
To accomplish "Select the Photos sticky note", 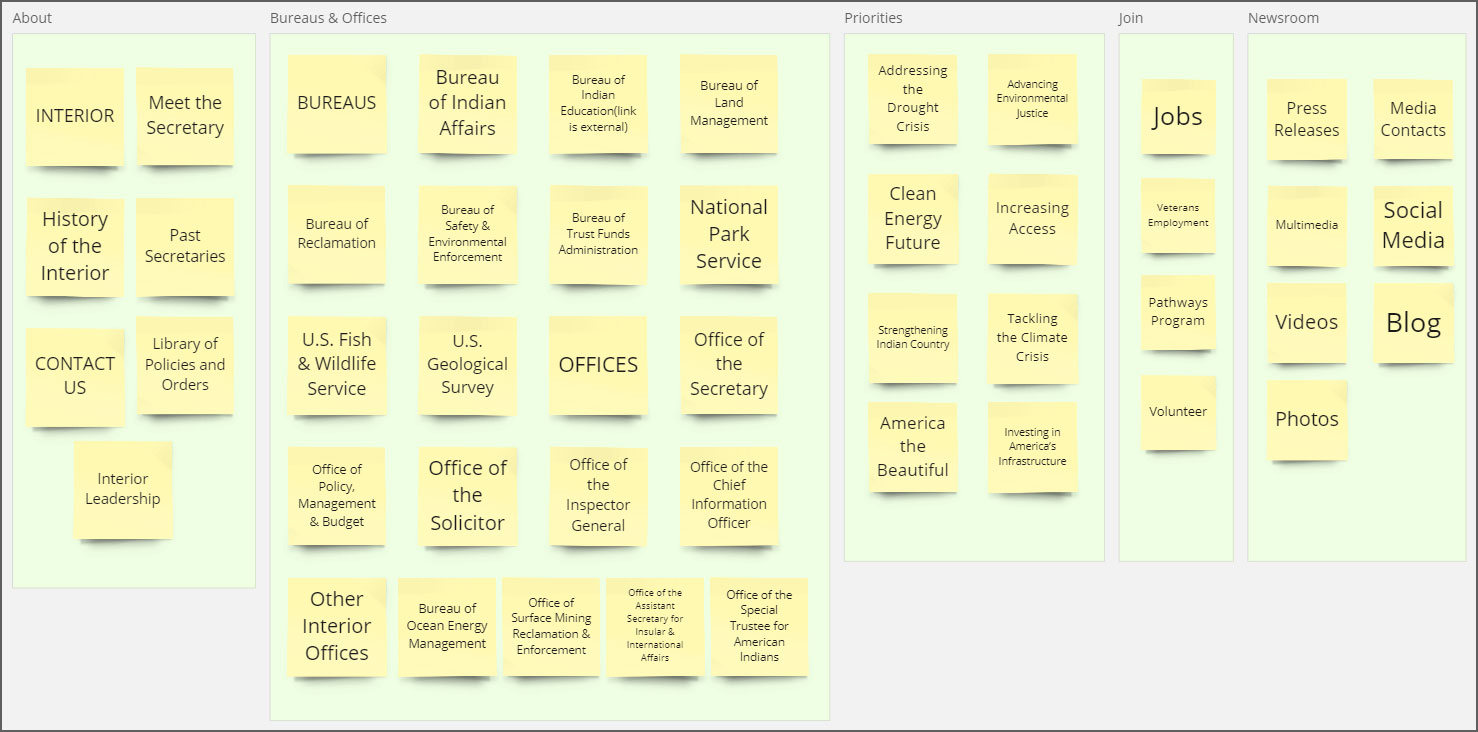I will [x=1307, y=420].
